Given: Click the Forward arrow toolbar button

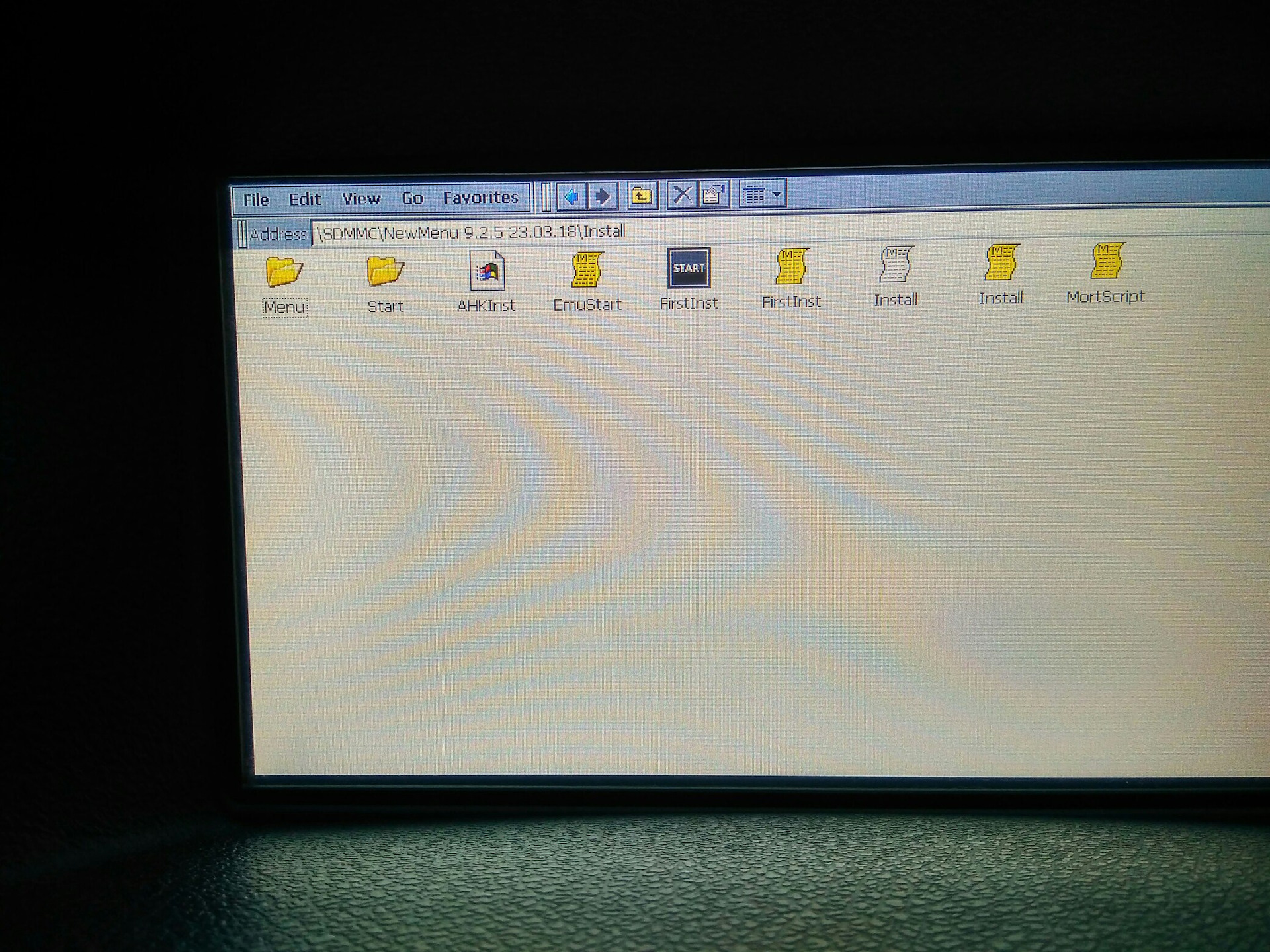Looking at the screenshot, I should pos(603,196).
